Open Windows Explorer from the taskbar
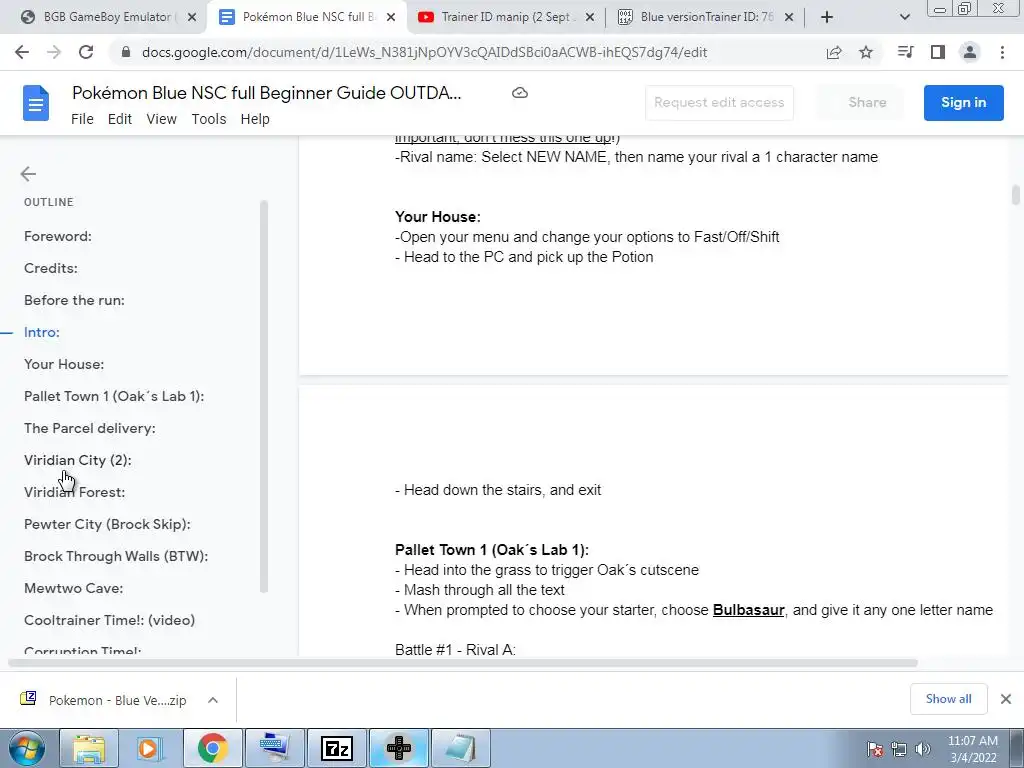Viewport: 1024px width, 768px height. pyautogui.click(x=89, y=749)
